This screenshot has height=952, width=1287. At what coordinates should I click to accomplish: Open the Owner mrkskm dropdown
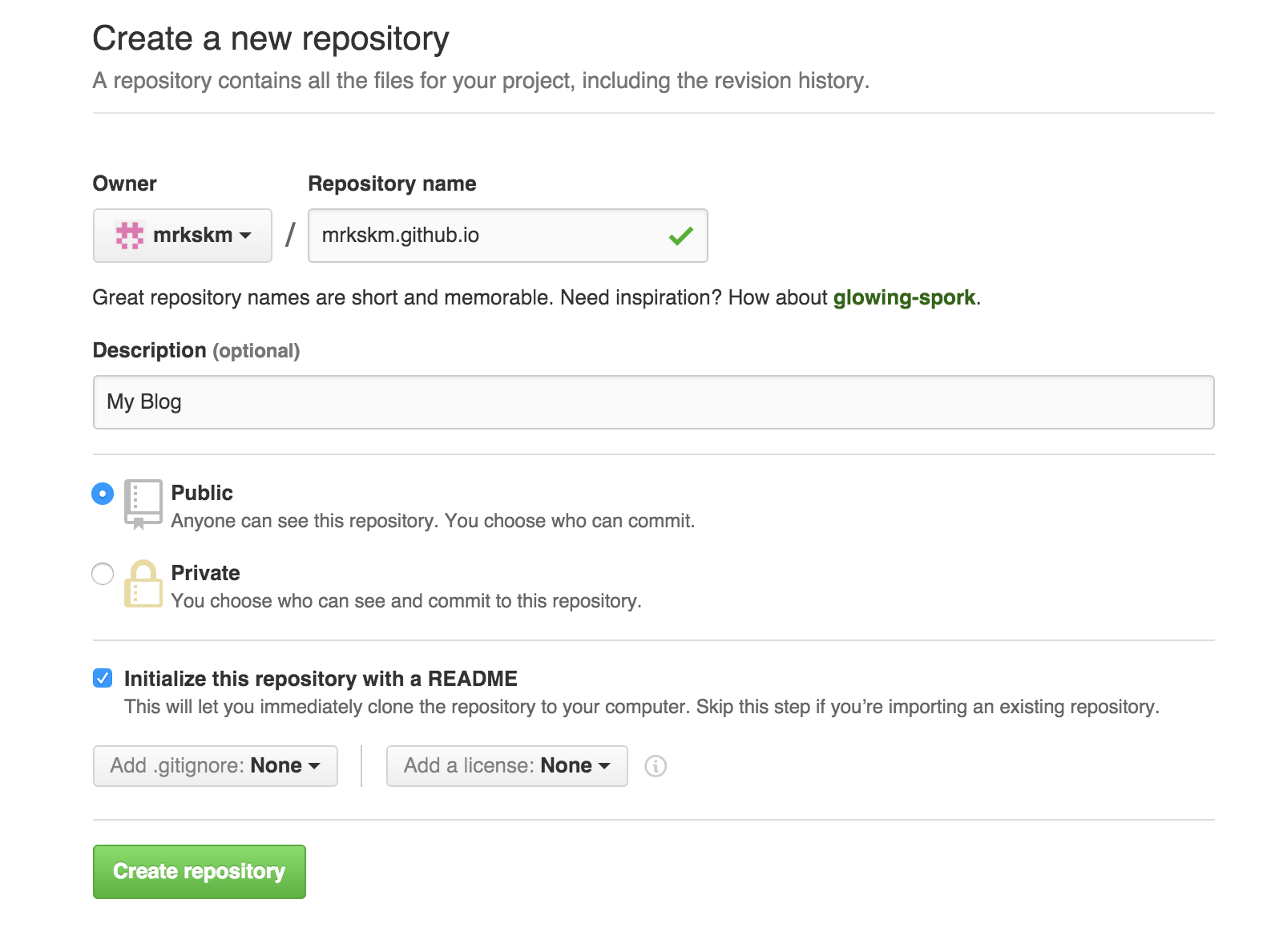[183, 236]
